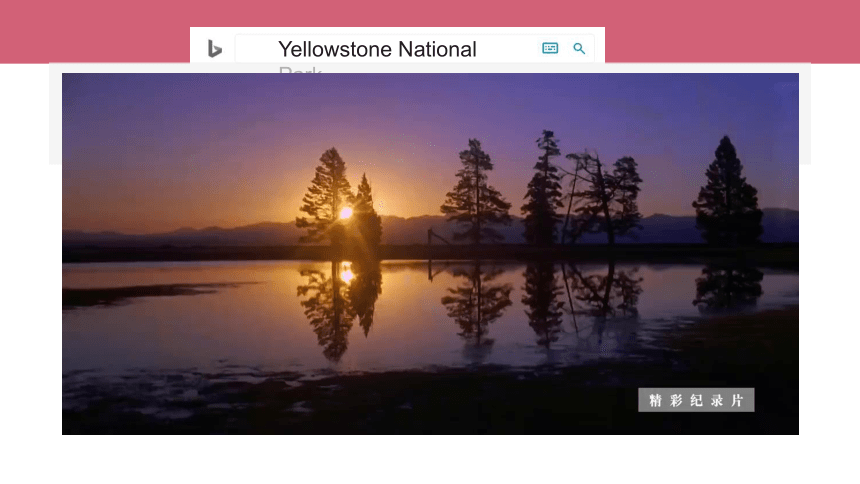
Task: Click the white blank area below the image
Action: (x=430, y=459)
